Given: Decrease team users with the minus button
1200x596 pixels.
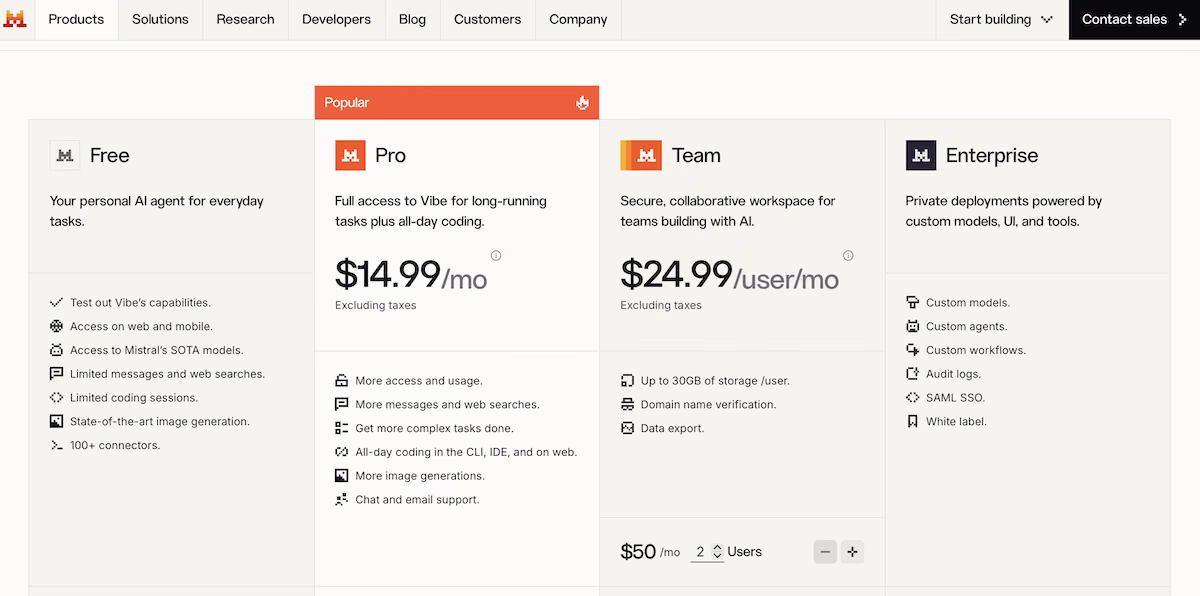Looking at the screenshot, I should [x=825, y=552].
